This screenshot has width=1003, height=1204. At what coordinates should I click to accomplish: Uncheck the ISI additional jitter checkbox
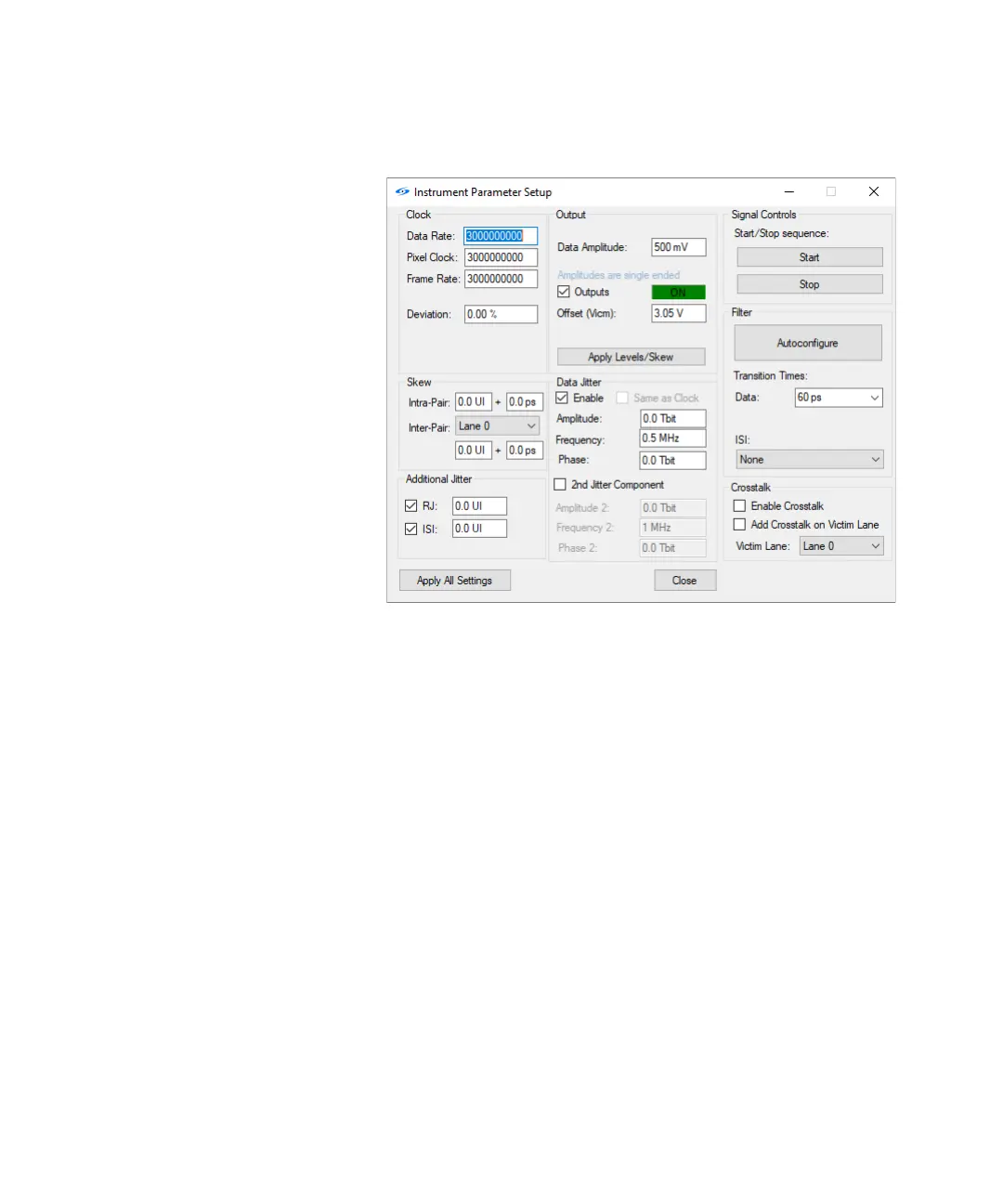pos(410,529)
